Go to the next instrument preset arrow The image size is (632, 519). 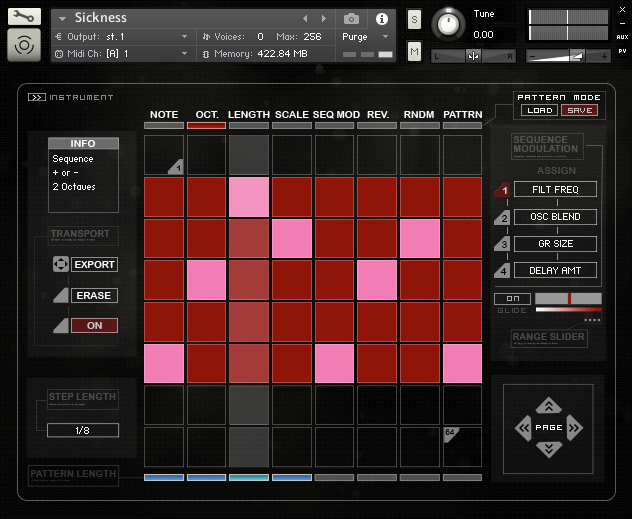pos(323,19)
